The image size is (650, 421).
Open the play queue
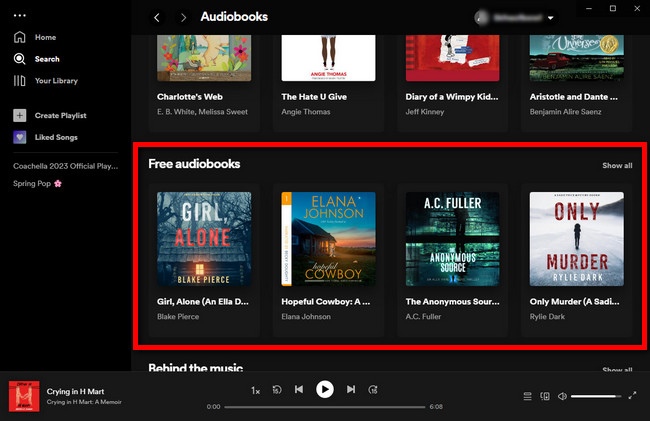527,397
